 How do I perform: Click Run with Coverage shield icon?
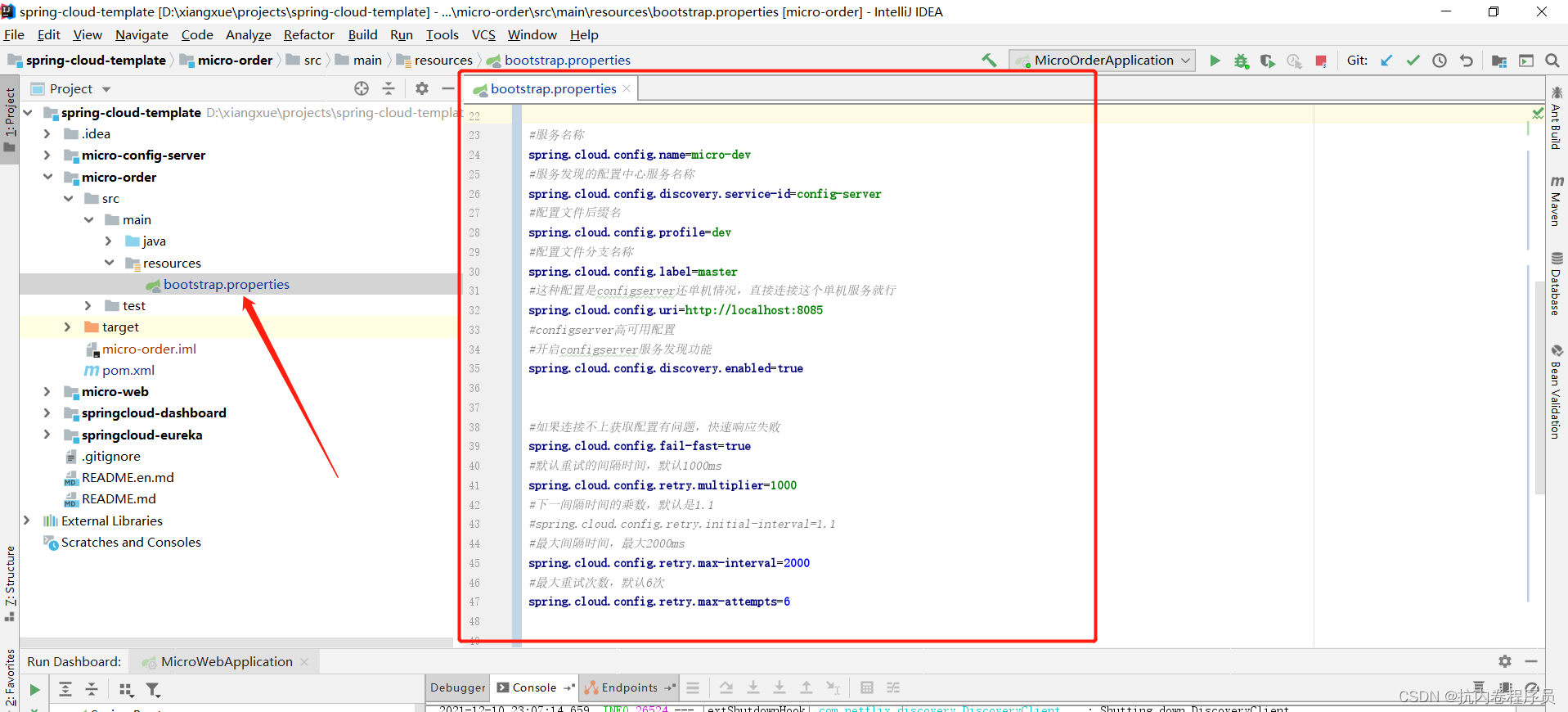click(x=1268, y=61)
